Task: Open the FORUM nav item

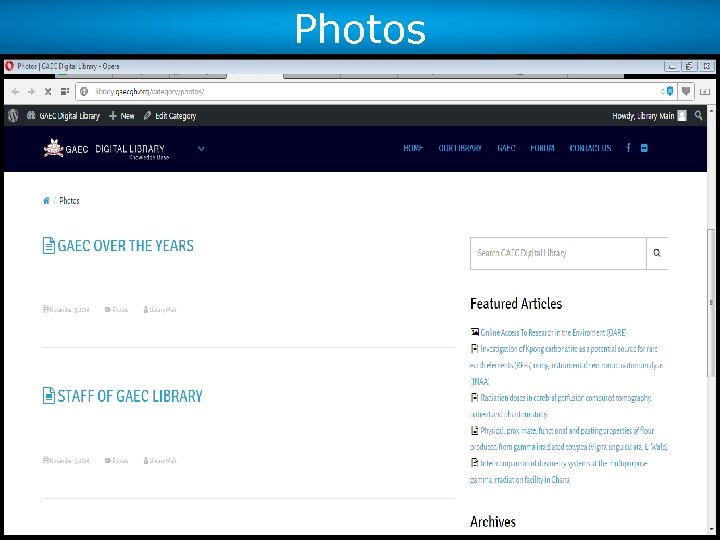Action: (542, 148)
